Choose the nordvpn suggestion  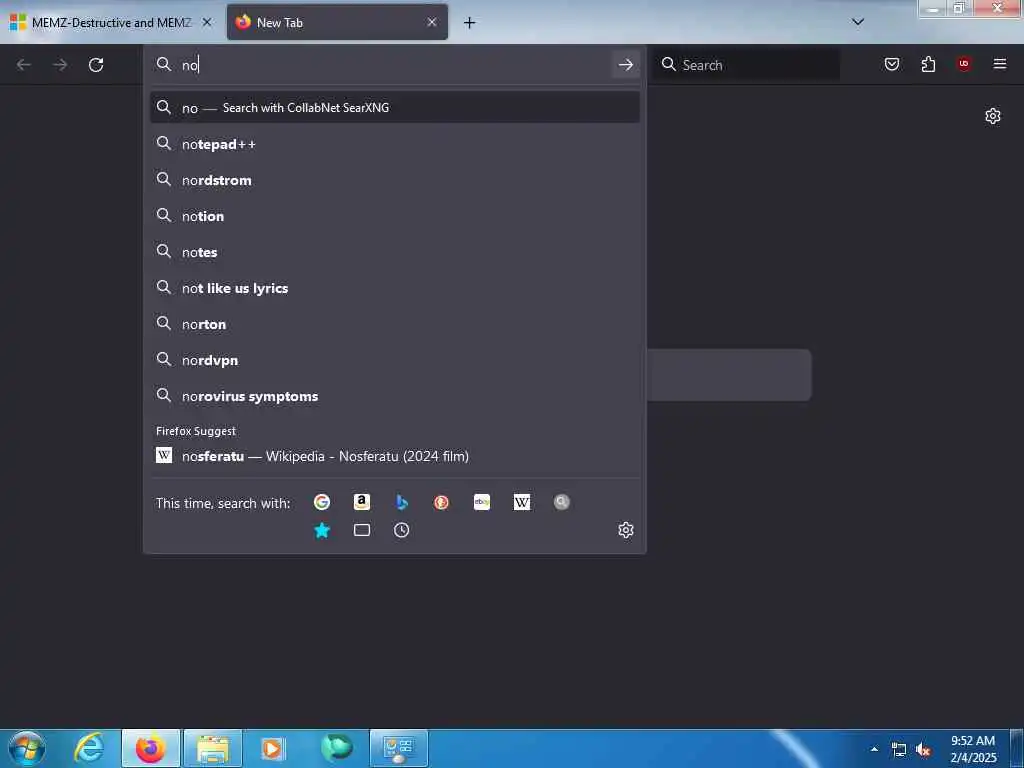click(395, 360)
